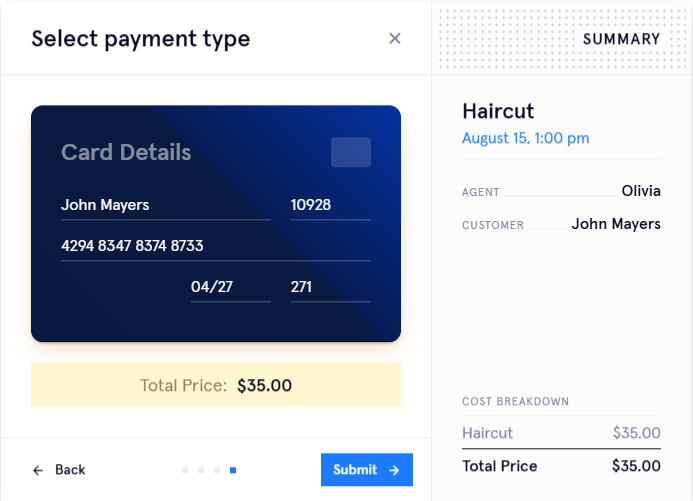Click the 04/27 expiration date field
Screen dimensions: 693x501
click(230, 287)
